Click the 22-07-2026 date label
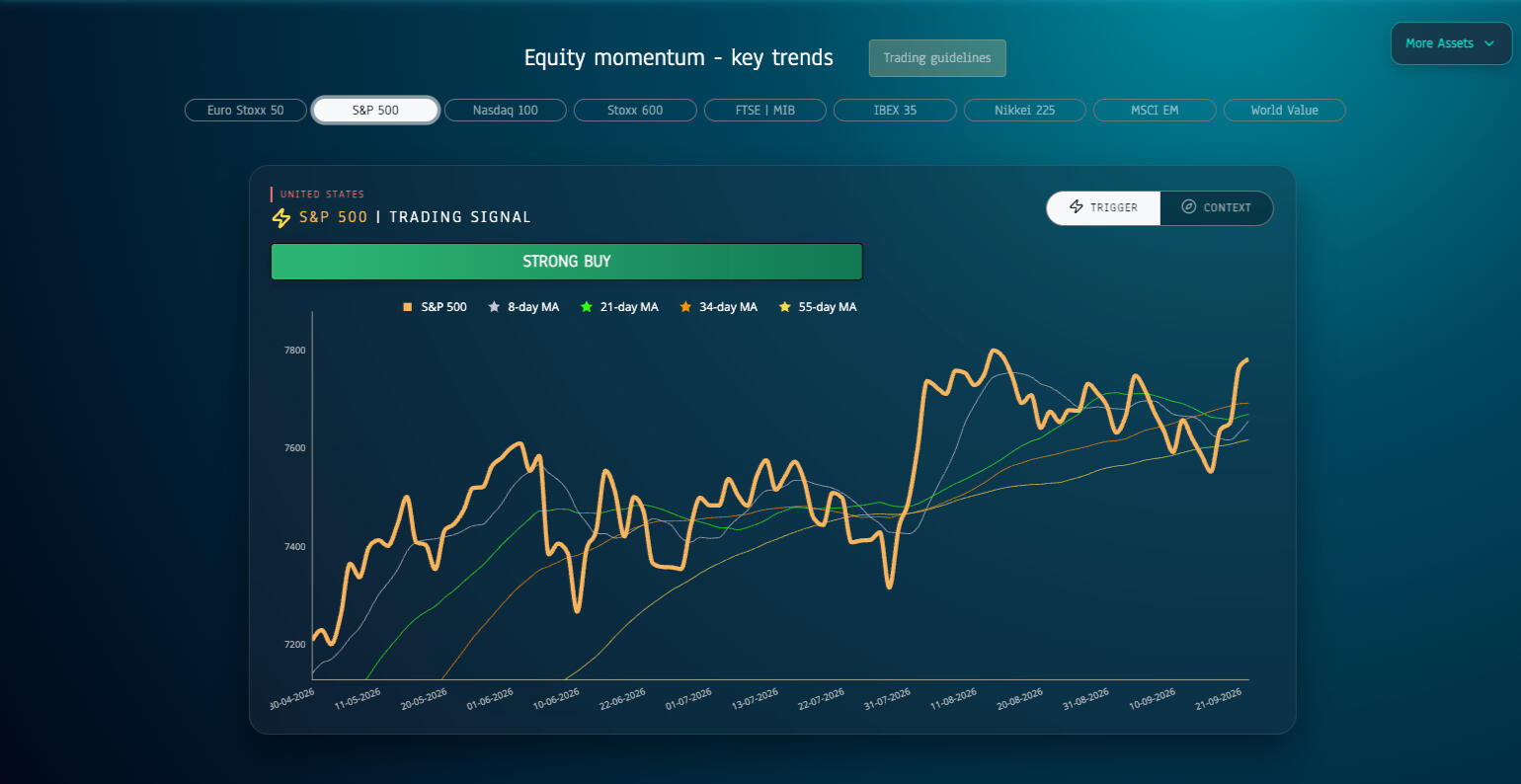Image resolution: width=1521 pixels, height=784 pixels. pyautogui.click(x=822, y=699)
